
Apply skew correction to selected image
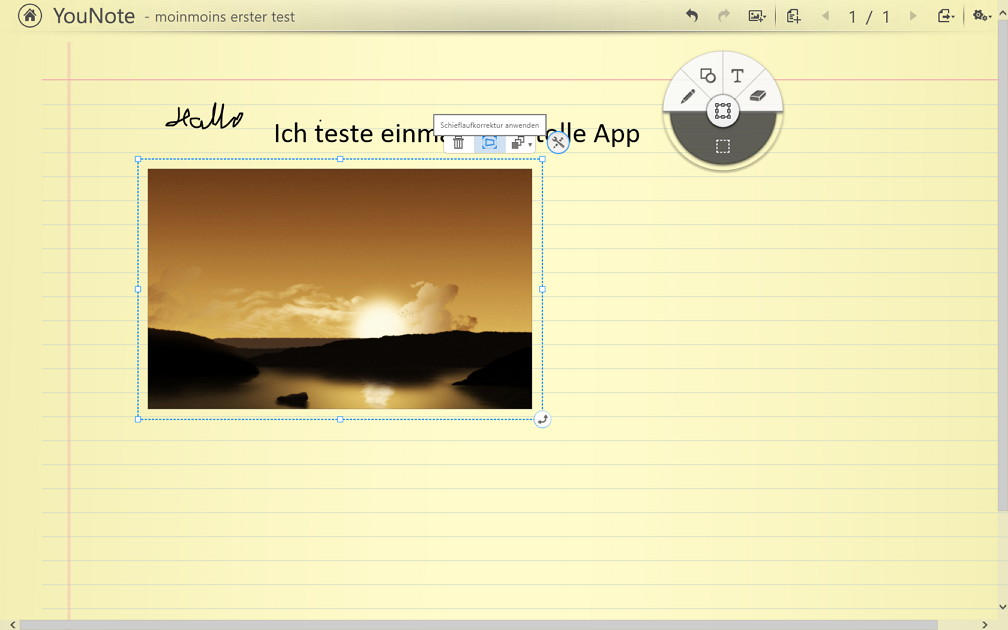pos(490,143)
